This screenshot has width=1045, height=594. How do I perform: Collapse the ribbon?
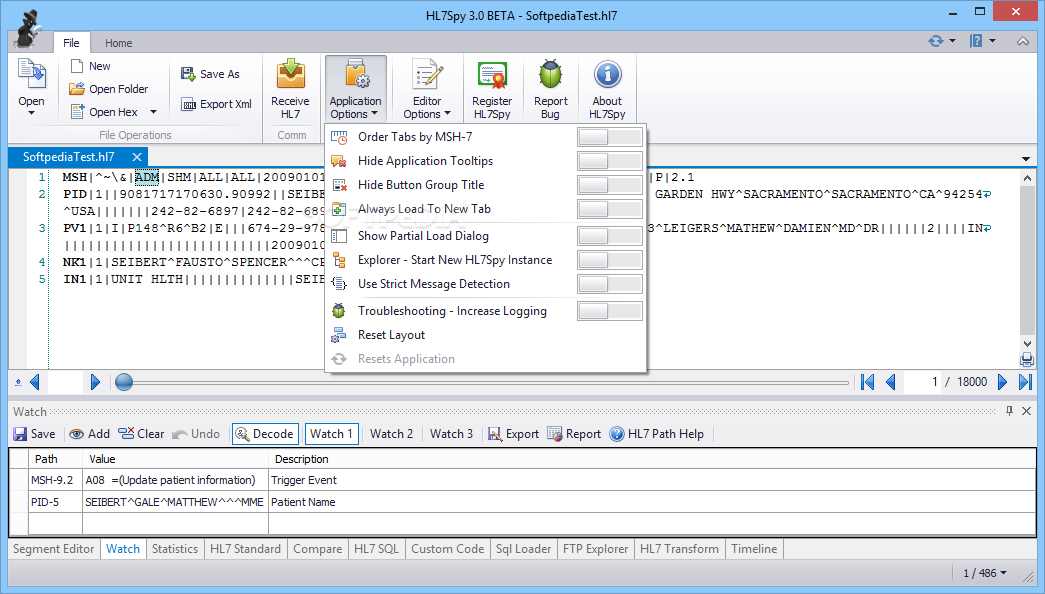pyautogui.click(x=1023, y=41)
